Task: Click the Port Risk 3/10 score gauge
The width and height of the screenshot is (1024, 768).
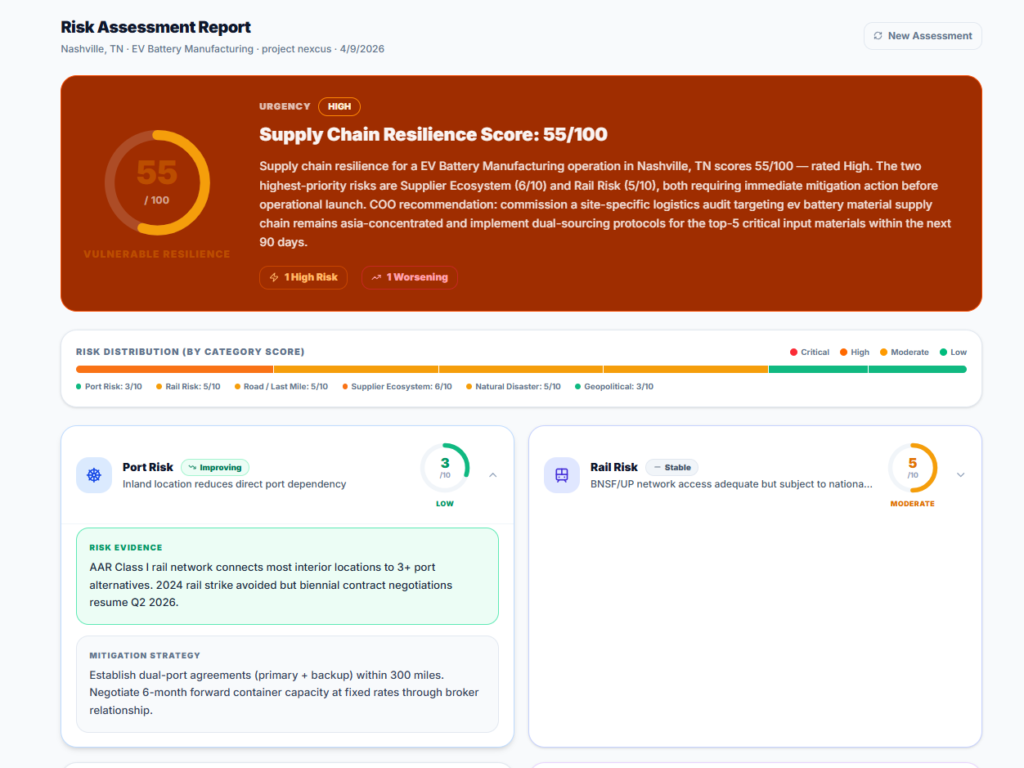Action: (x=445, y=467)
